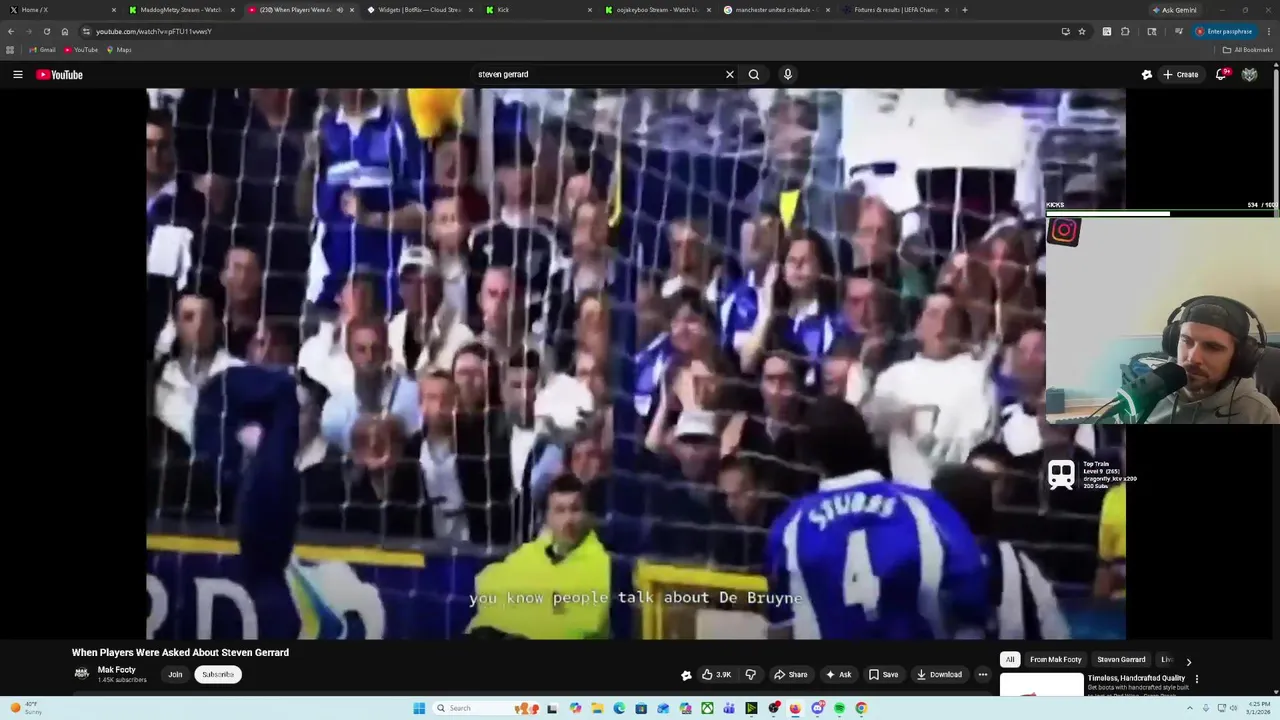Select the Steven Gerrard filter chip
Screen dimensions: 1280x720
[1121, 660]
